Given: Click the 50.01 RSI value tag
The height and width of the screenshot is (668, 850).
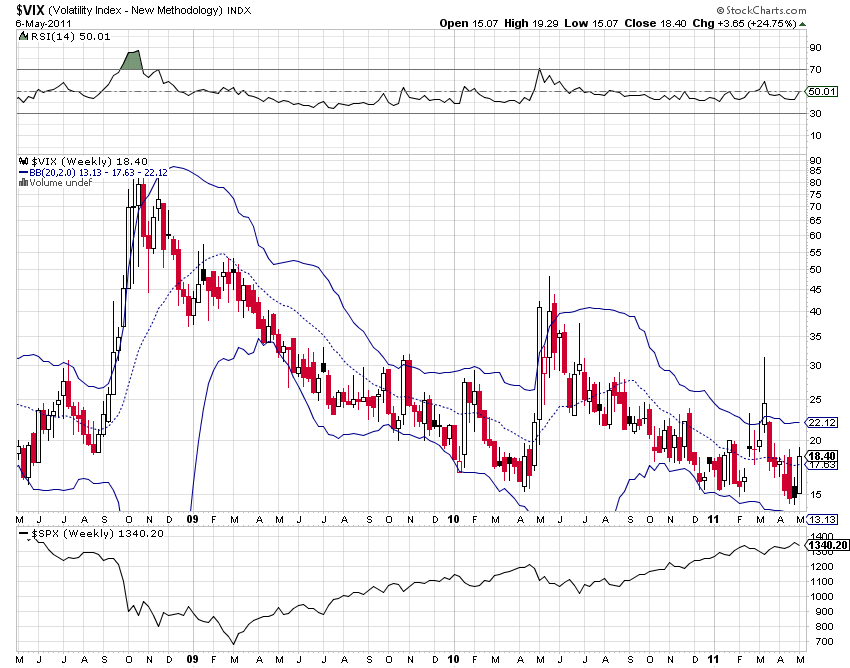Looking at the screenshot, I should (820, 91).
